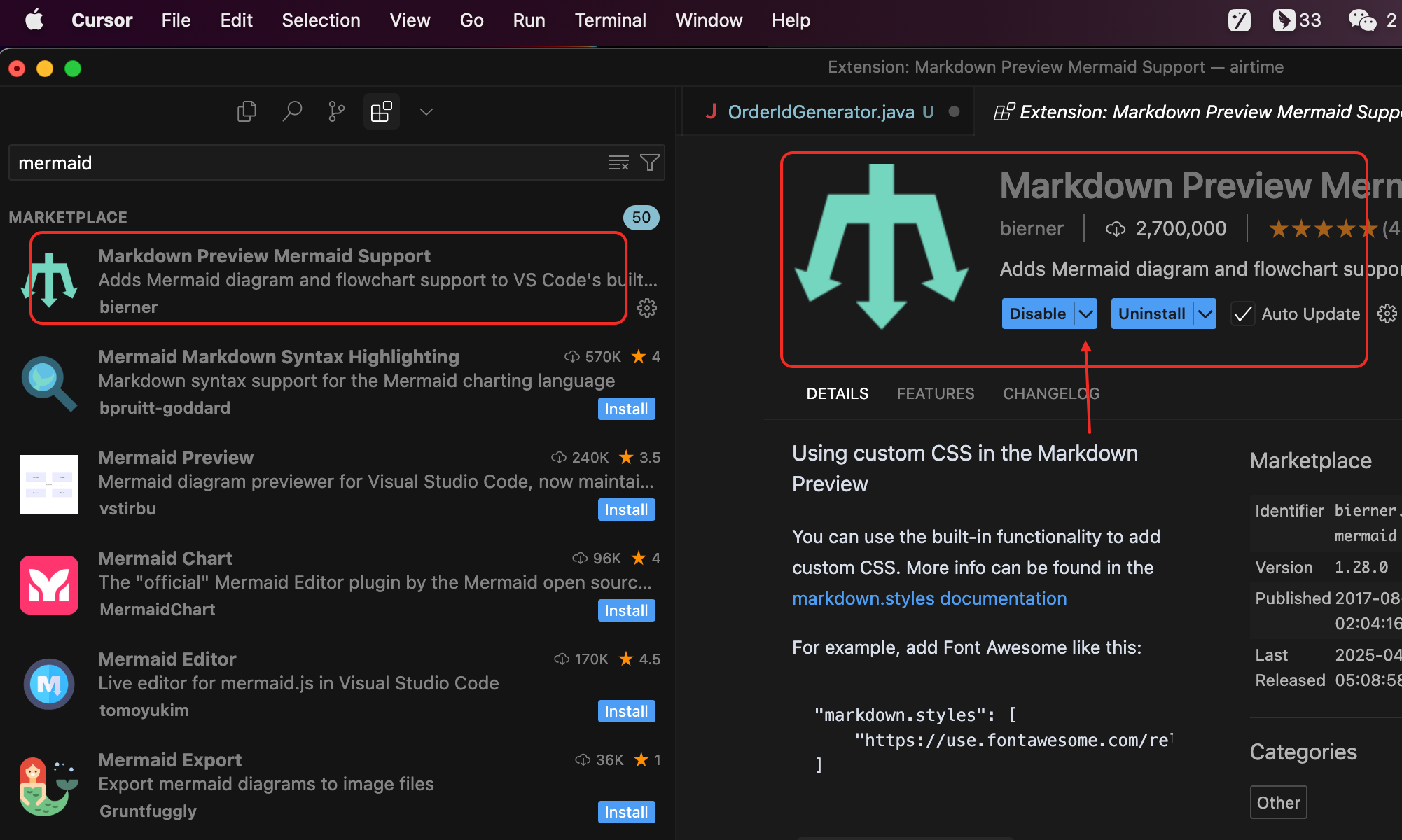Open the Search magnifier icon
This screenshot has height=840, width=1402.
click(x=291, y=111)
